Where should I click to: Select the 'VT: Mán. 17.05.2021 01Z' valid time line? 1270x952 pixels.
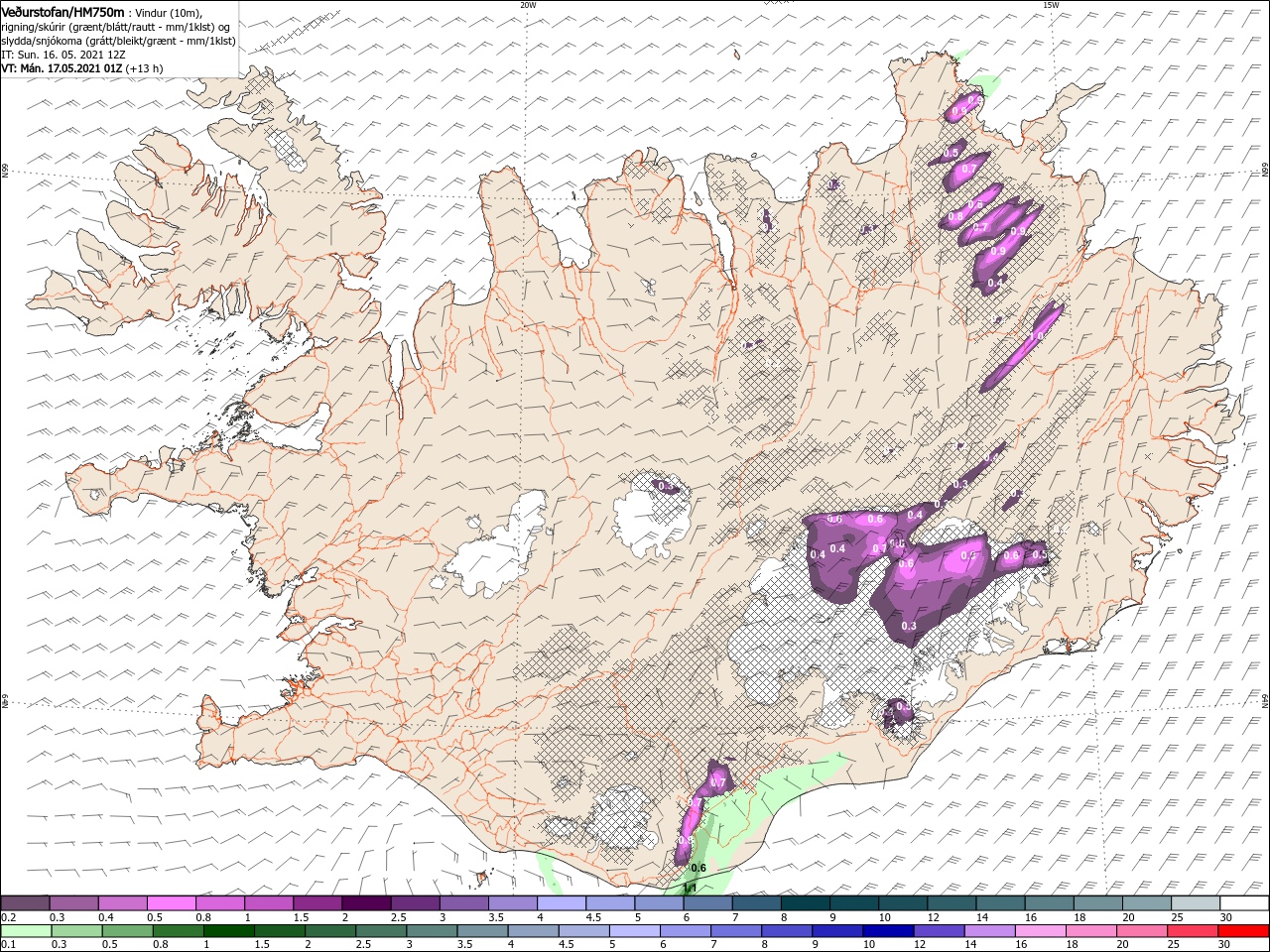click(x=62, y=68)
